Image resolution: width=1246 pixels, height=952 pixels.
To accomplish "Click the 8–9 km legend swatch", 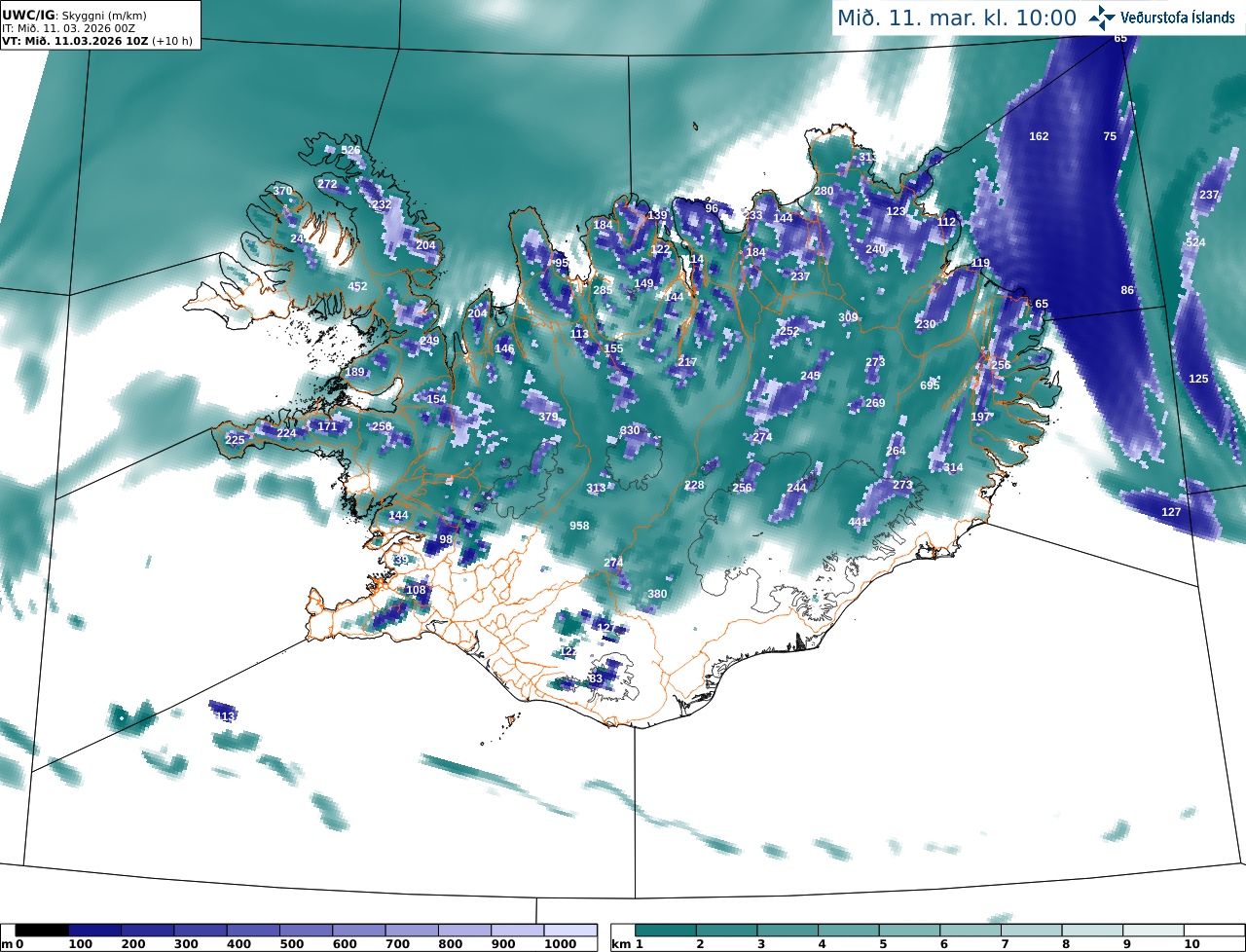I will click(x=1092, y=931).
